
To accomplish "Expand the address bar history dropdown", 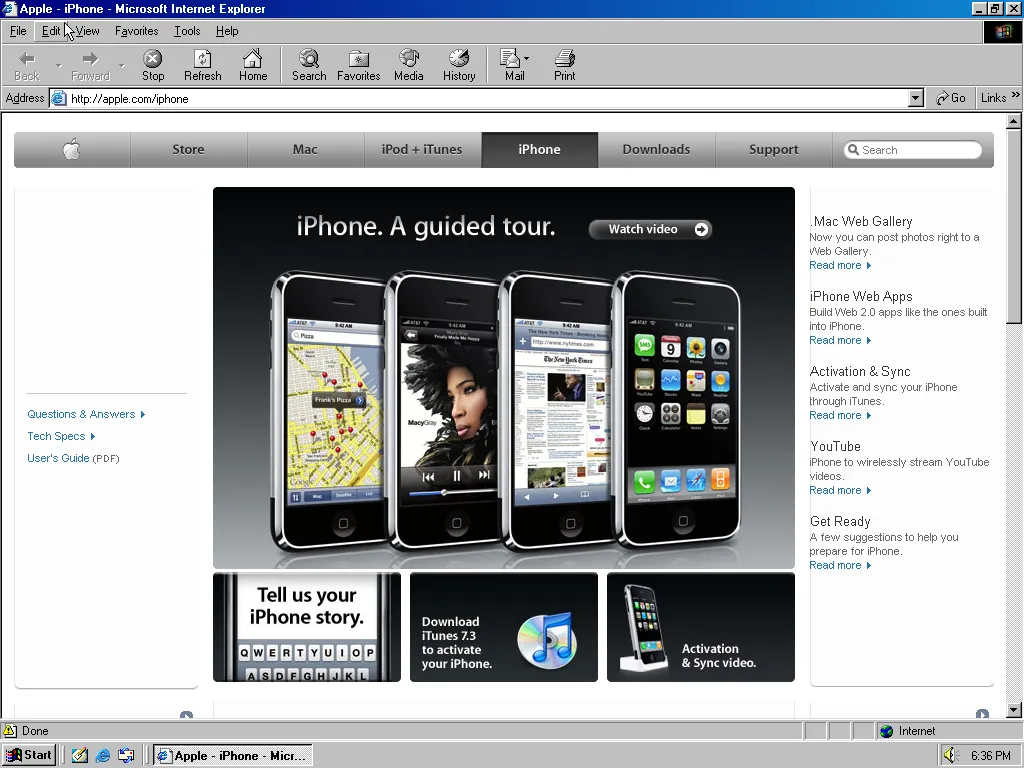I will pos(916,98).
